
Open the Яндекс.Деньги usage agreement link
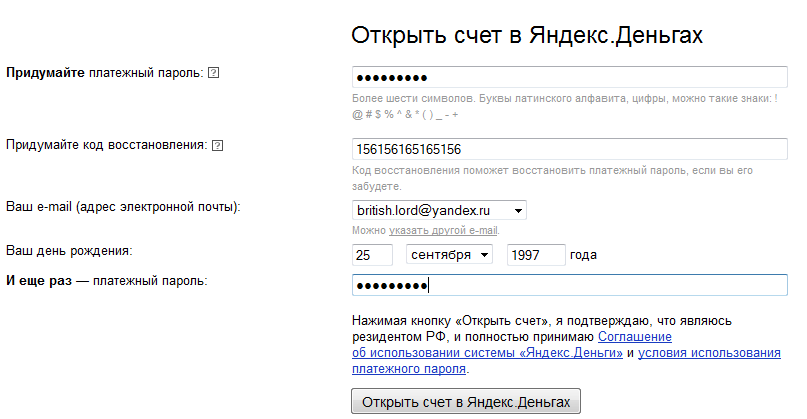coord(487,354)
